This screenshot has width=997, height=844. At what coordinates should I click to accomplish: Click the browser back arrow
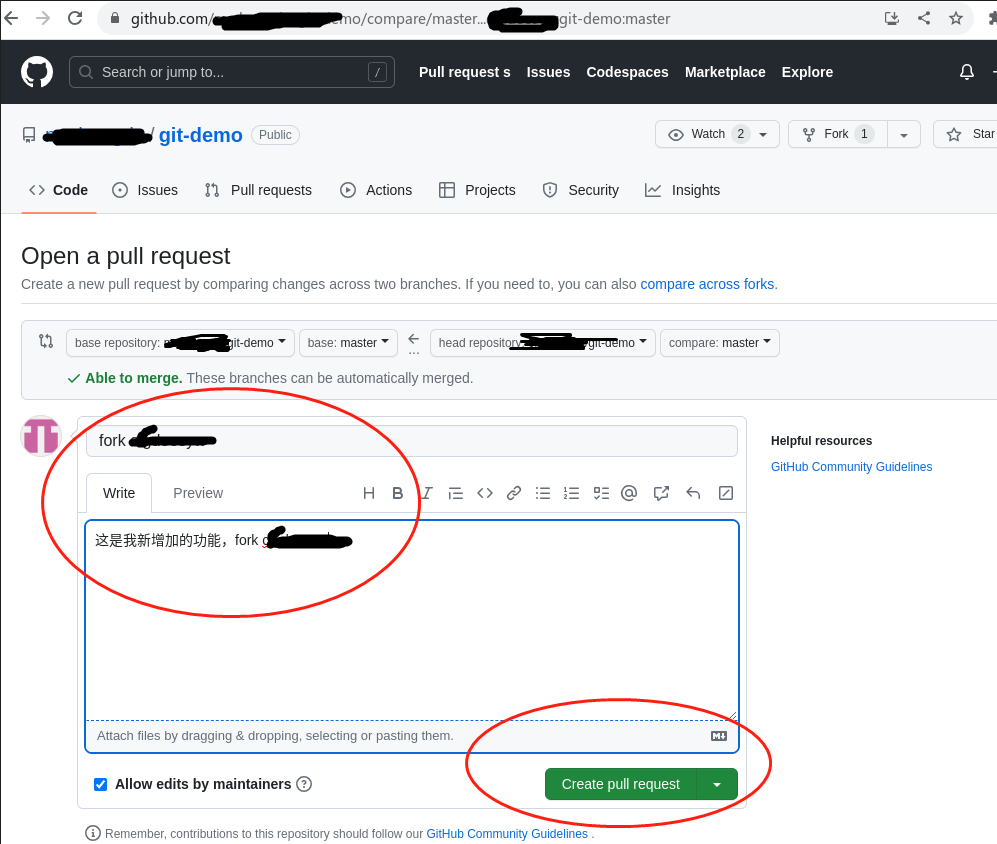pos(11,18)
